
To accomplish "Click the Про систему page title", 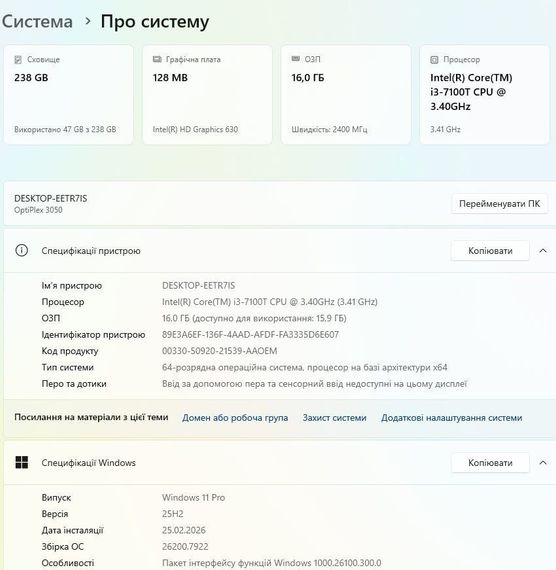I will point(155,21).
